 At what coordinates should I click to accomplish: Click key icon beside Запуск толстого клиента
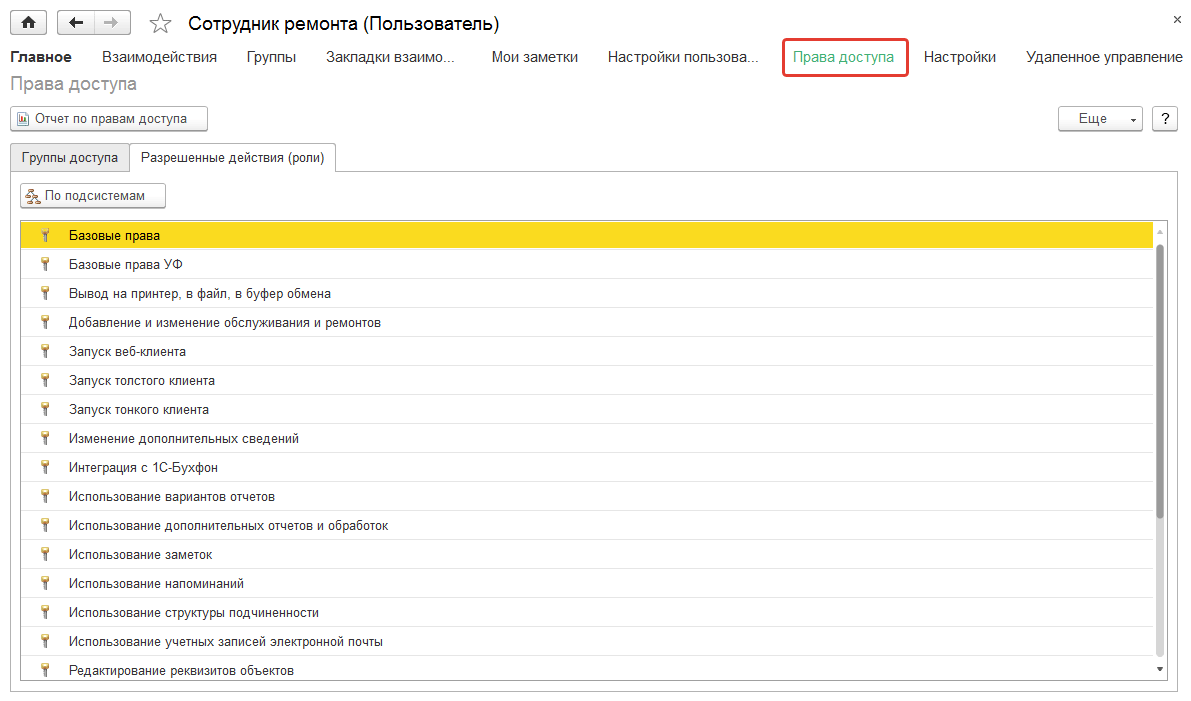(x=46, y=380)
